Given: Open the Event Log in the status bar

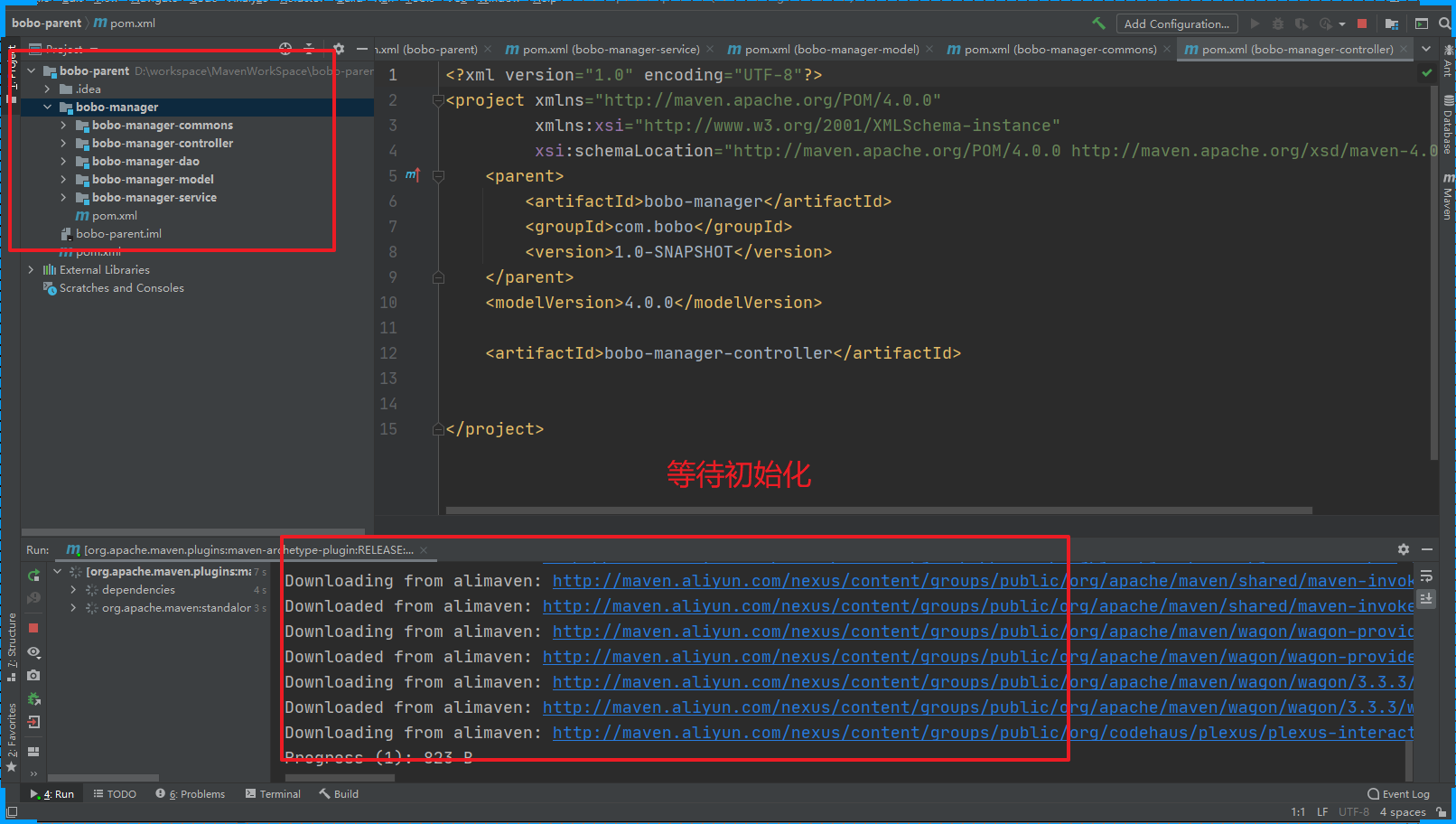Looking at the screenshot, I should coord(1398,794).
